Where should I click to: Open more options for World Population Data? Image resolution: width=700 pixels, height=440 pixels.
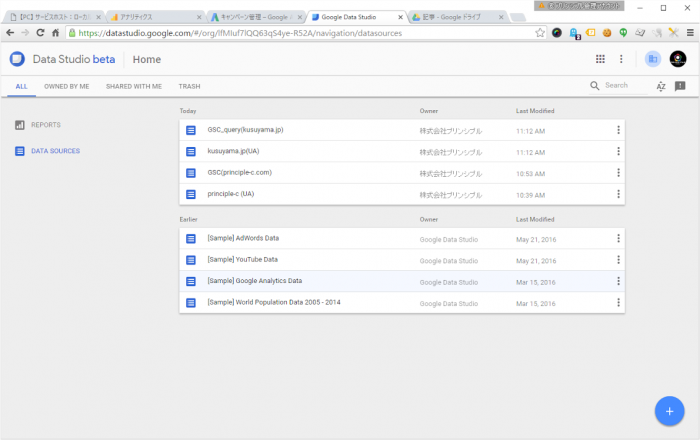click(618, 302)
